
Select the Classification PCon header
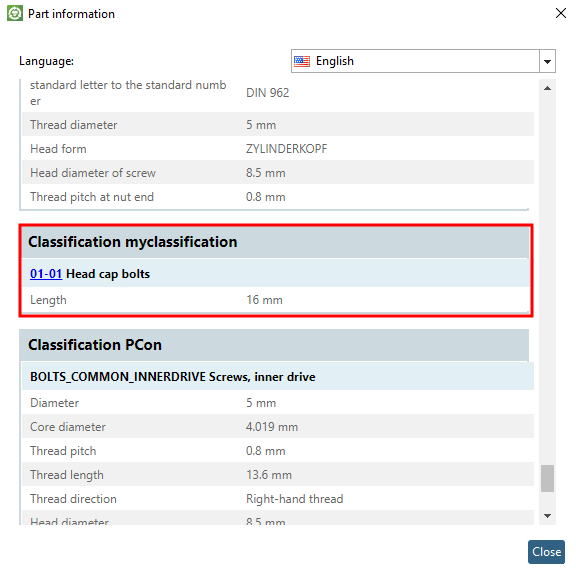(x=274, y=345)
